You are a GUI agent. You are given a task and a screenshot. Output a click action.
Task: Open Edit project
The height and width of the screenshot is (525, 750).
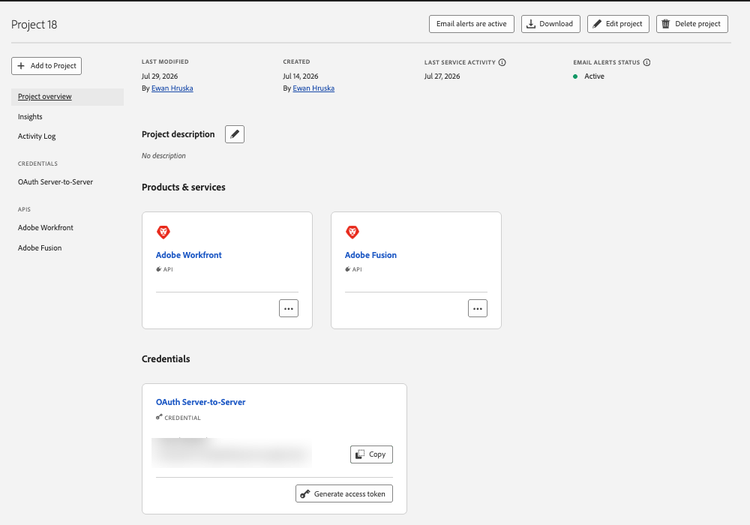[618, 24]
